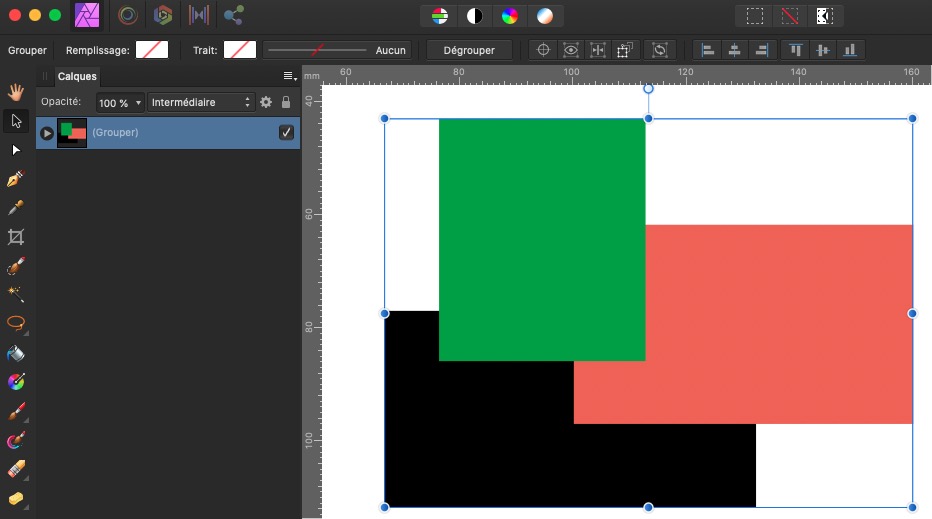This screenshot has width=932, height=519.
Task: Align right button in context toolbar
Action: click(762, 50)
